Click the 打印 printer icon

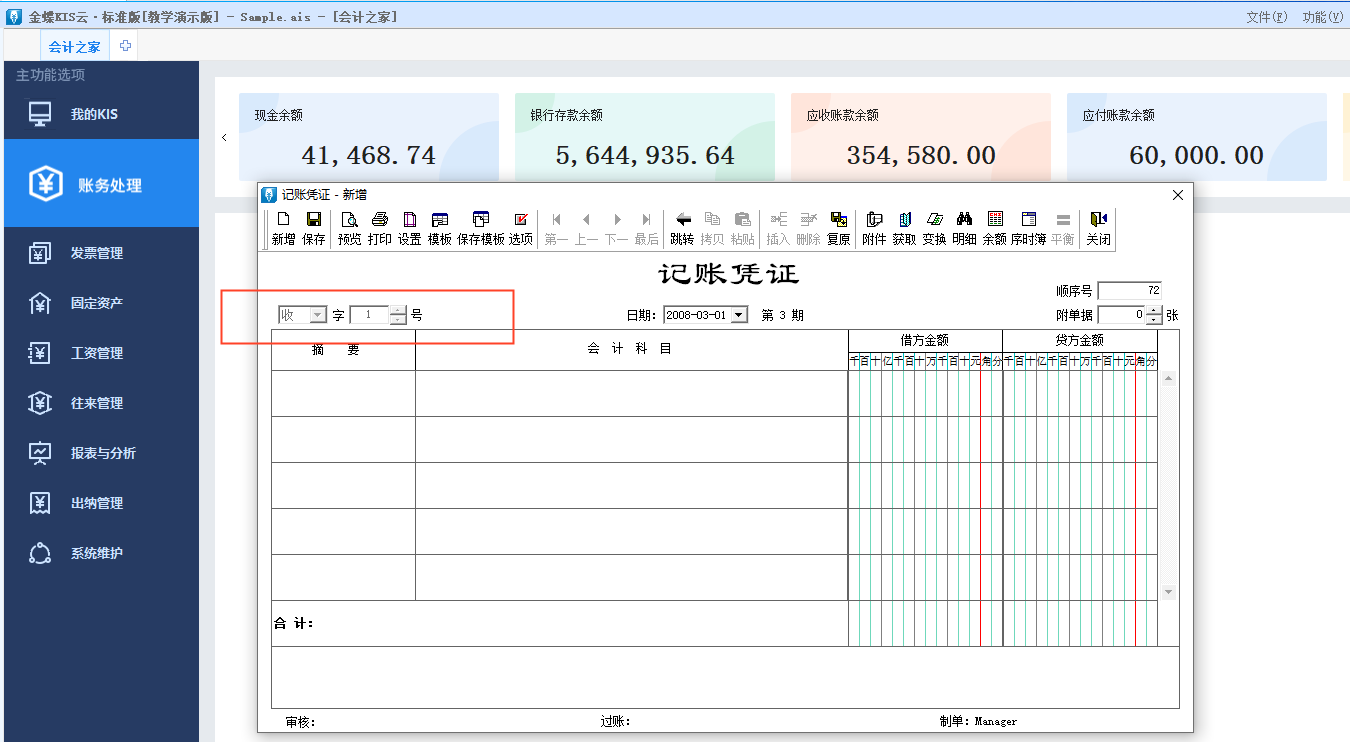(x=380, y=228)
